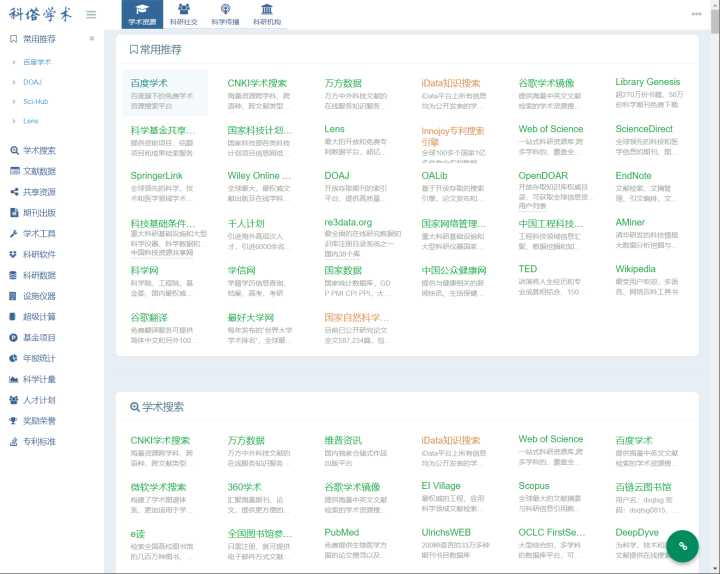
Task: Open the 中国公众健康网 card
Action: [456, 281]
